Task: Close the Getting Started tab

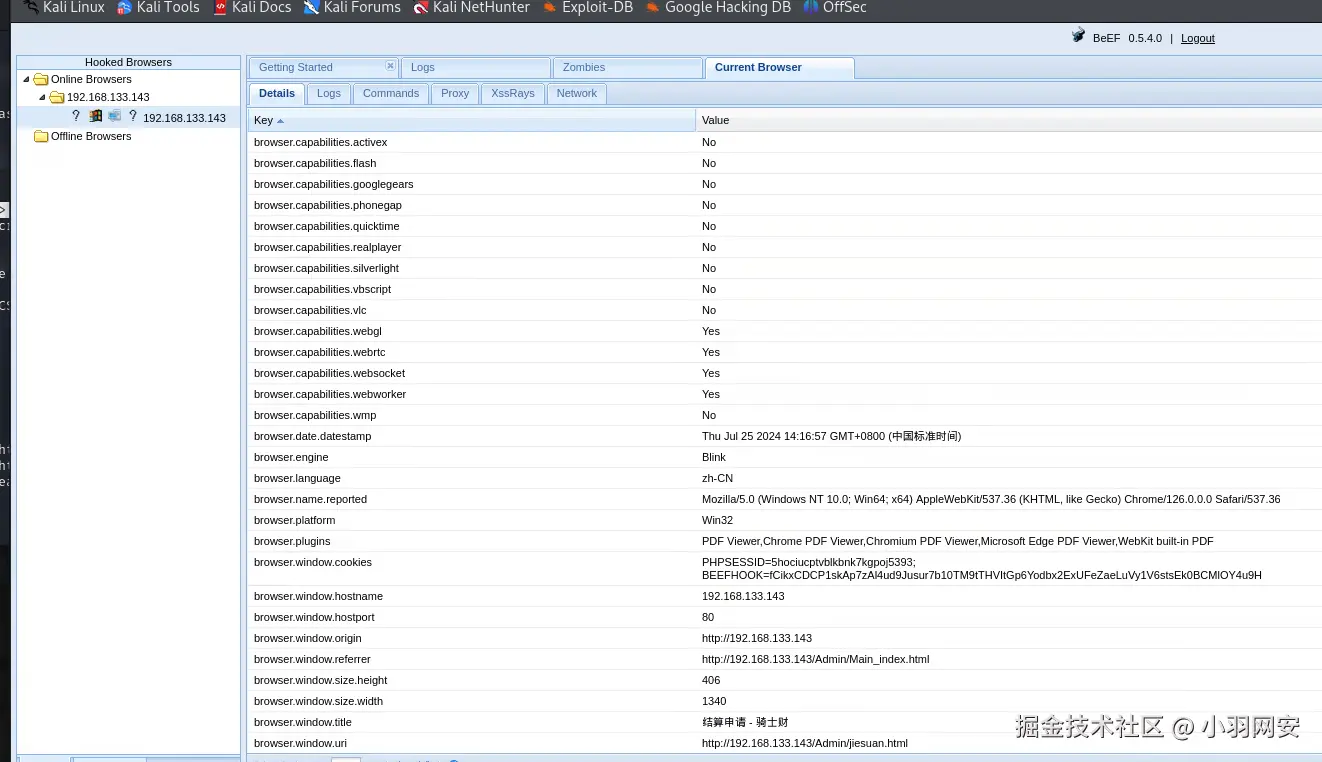Action: (x=390, y=66)
